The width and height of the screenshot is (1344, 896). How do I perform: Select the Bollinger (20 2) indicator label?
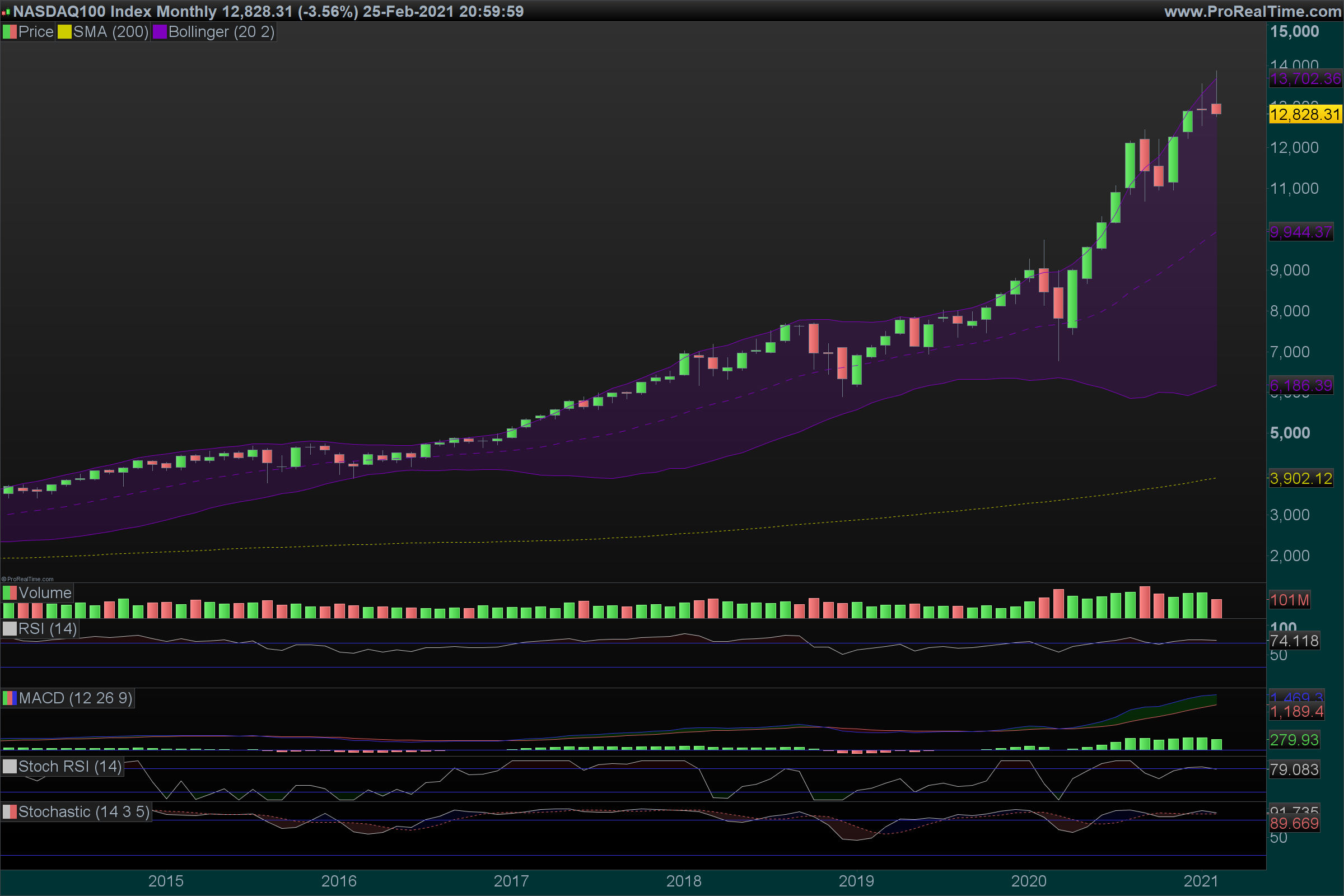[x=221, y=32]
